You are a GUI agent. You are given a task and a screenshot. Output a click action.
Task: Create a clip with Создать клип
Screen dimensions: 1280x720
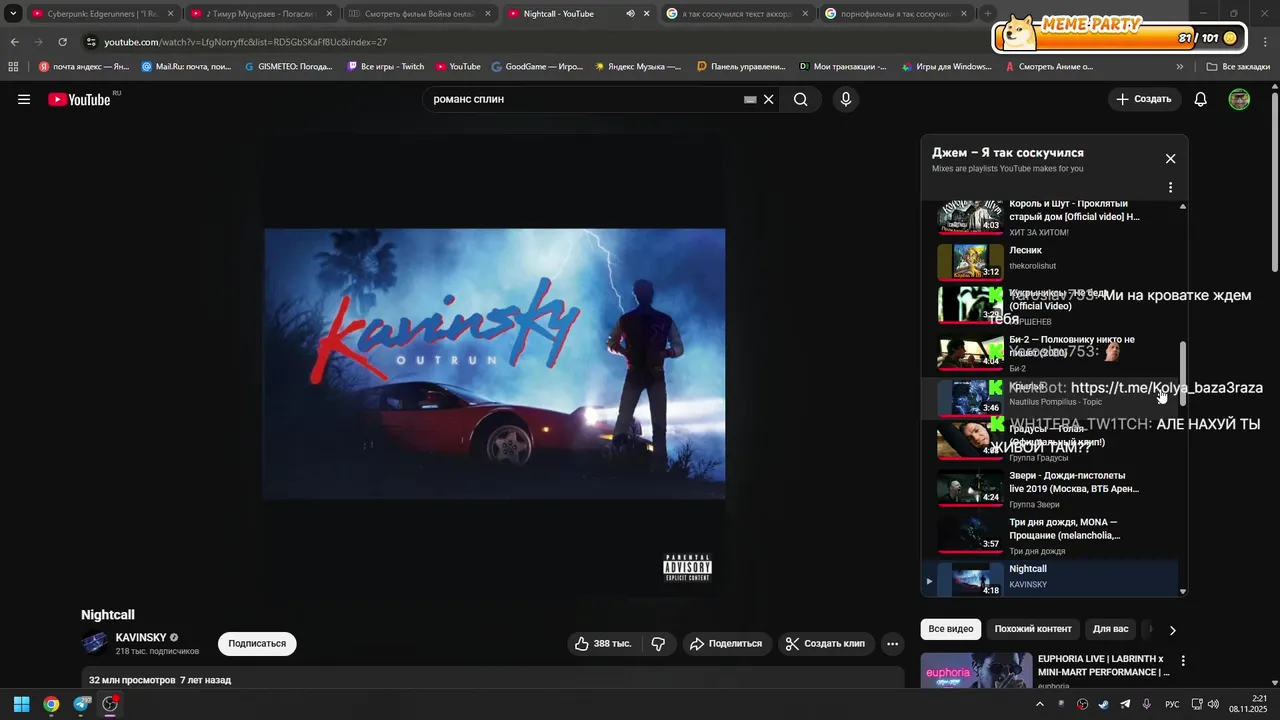click(826, 644)
